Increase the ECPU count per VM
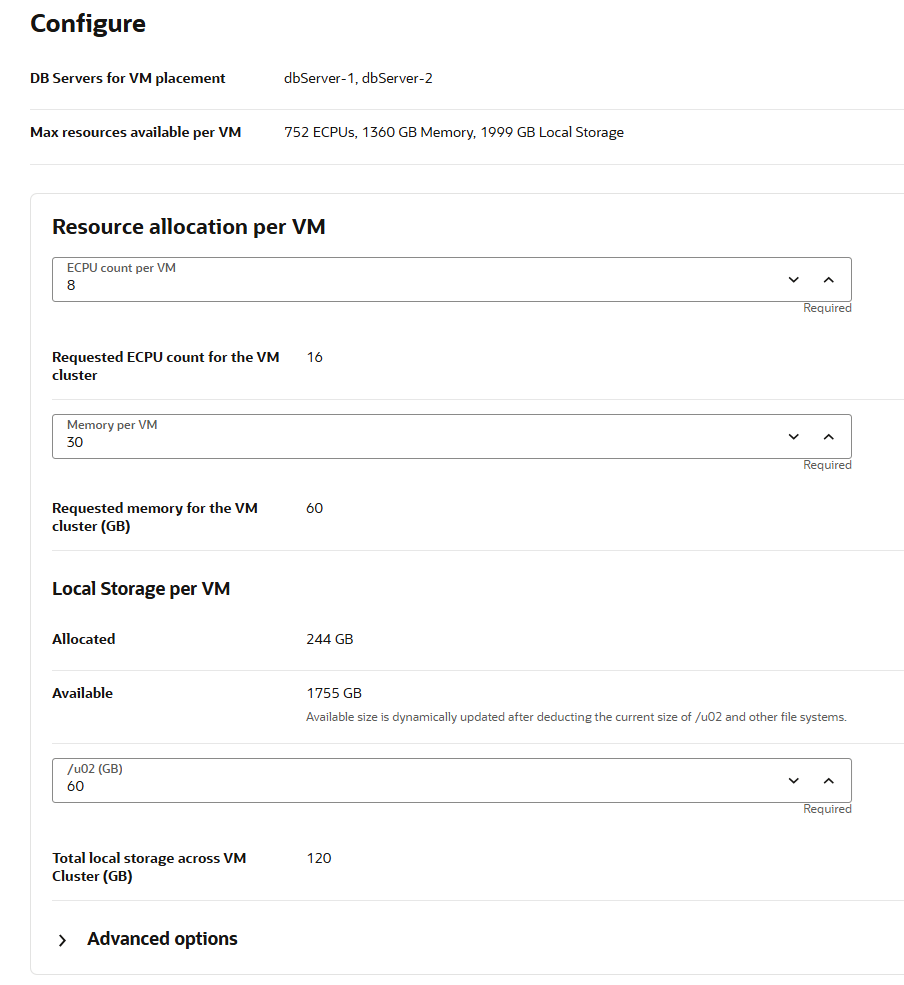Image resolution: width=904 pixels, height=985 pixels. (828, 280)
